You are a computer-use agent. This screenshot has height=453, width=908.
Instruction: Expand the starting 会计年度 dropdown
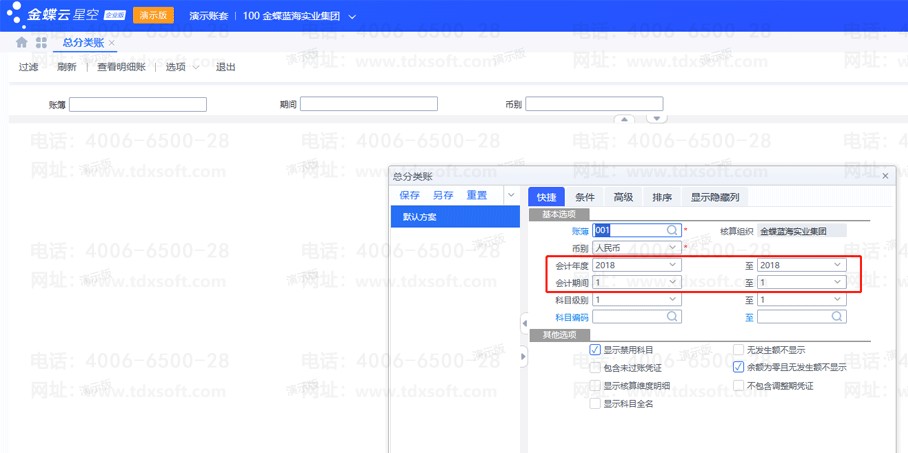673,265
